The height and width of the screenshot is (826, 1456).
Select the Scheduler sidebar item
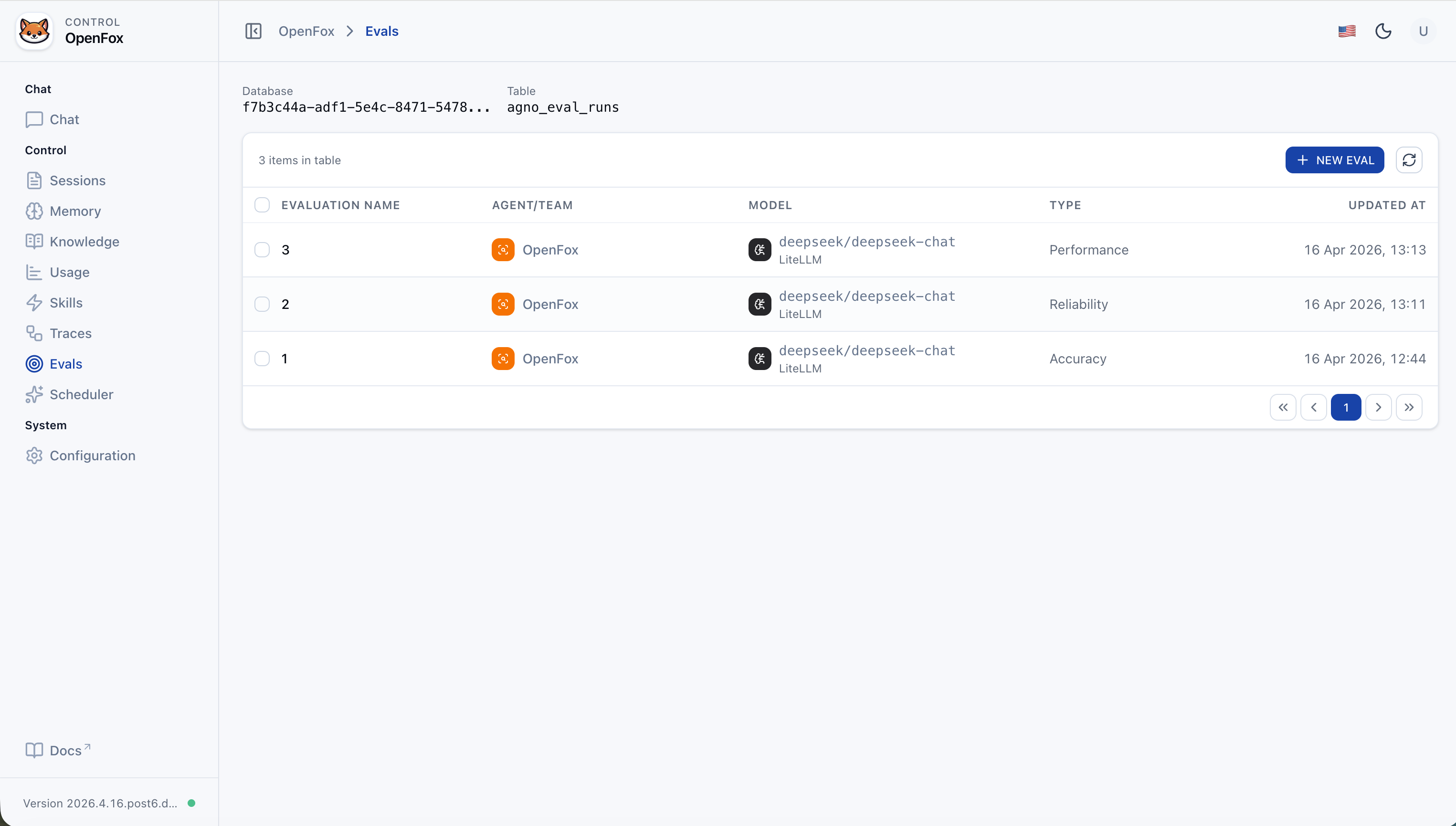tap(81, 394)
